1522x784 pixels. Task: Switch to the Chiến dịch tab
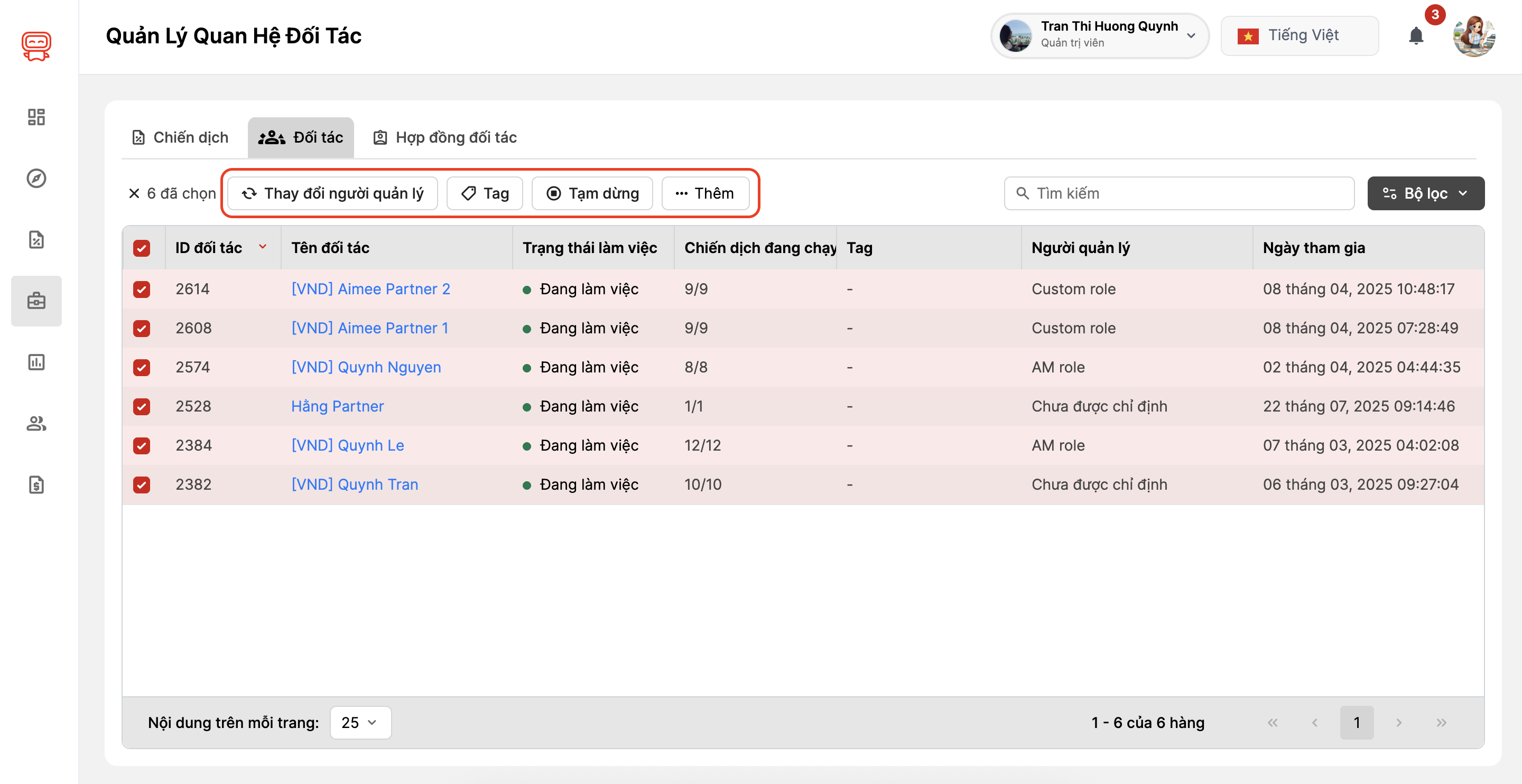(x=180, y=138)
